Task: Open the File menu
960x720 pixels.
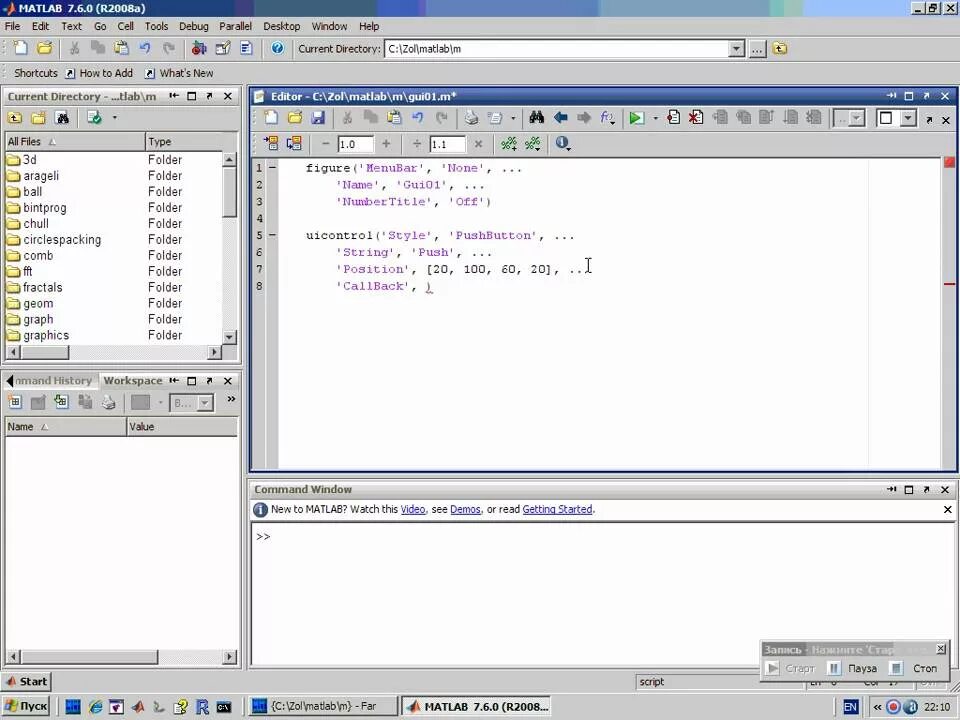Action: pyautogui.click(x=12, y=26)
